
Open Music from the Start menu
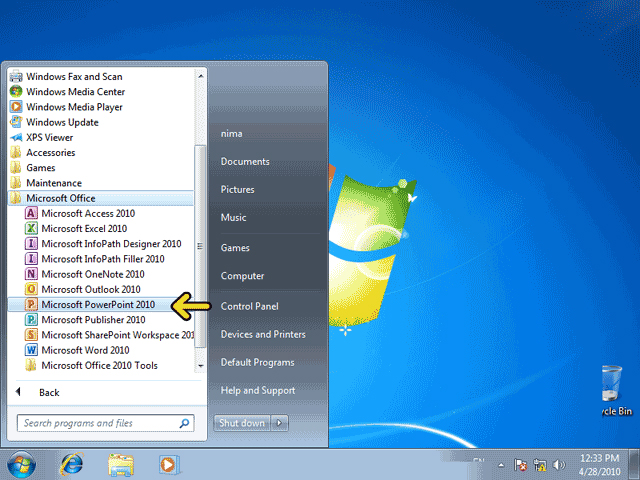pyautogui.click(x=233, y=218)
